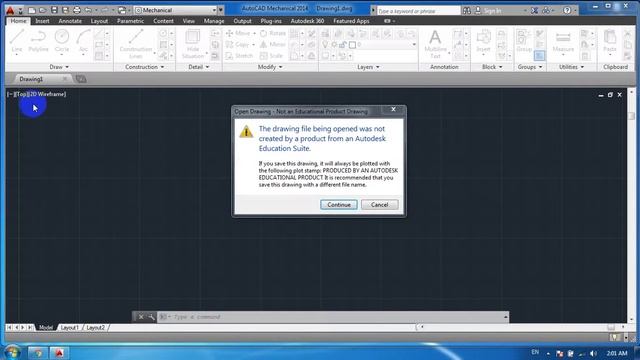Choose the Construction Lines tool
Image resolution: width=640 pixels, height=360 pixels.
click(x=136, y=44)
